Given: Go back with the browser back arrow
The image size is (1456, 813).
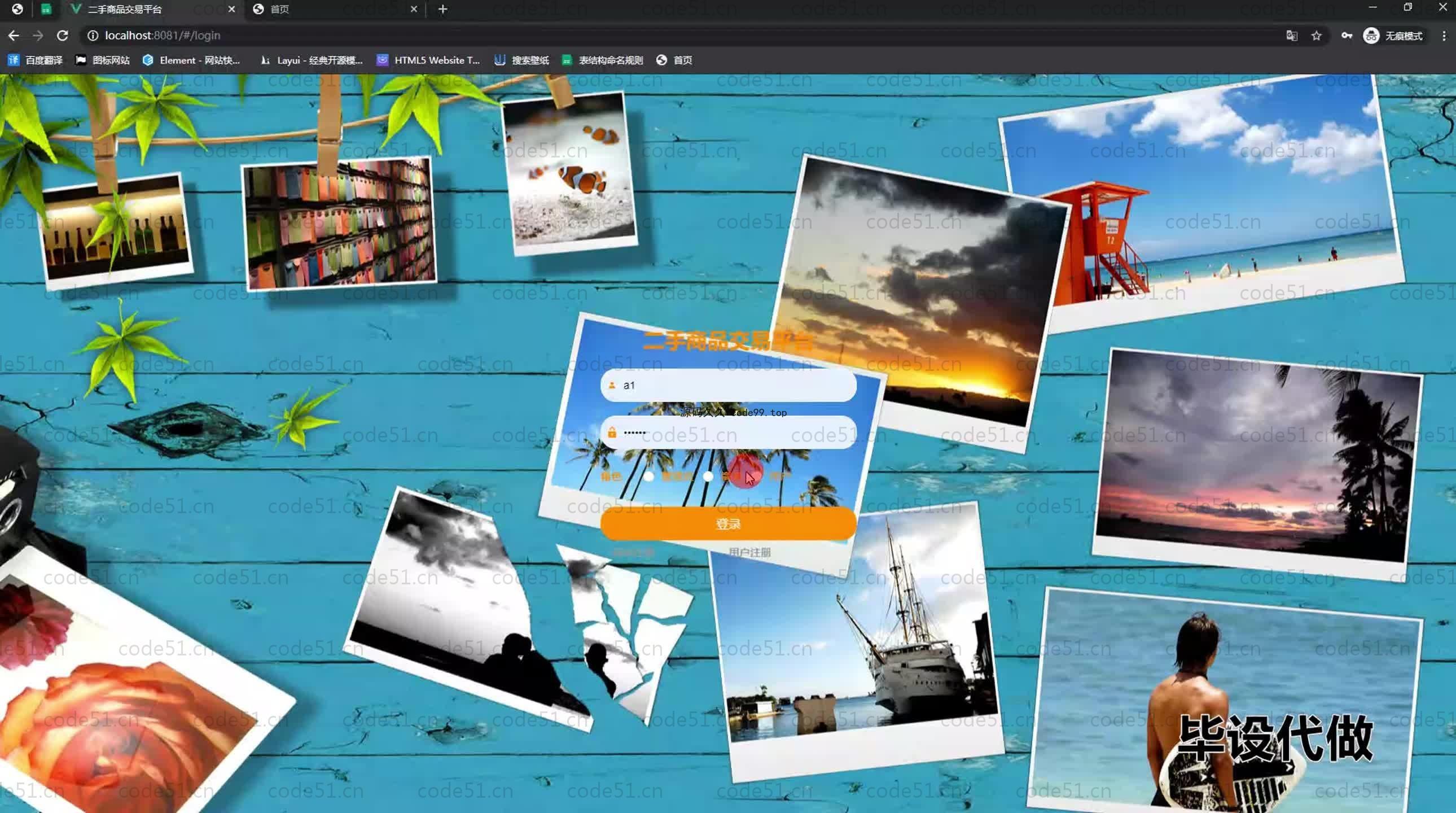Looking at the screenshot, I should click(x=14, y=36).
